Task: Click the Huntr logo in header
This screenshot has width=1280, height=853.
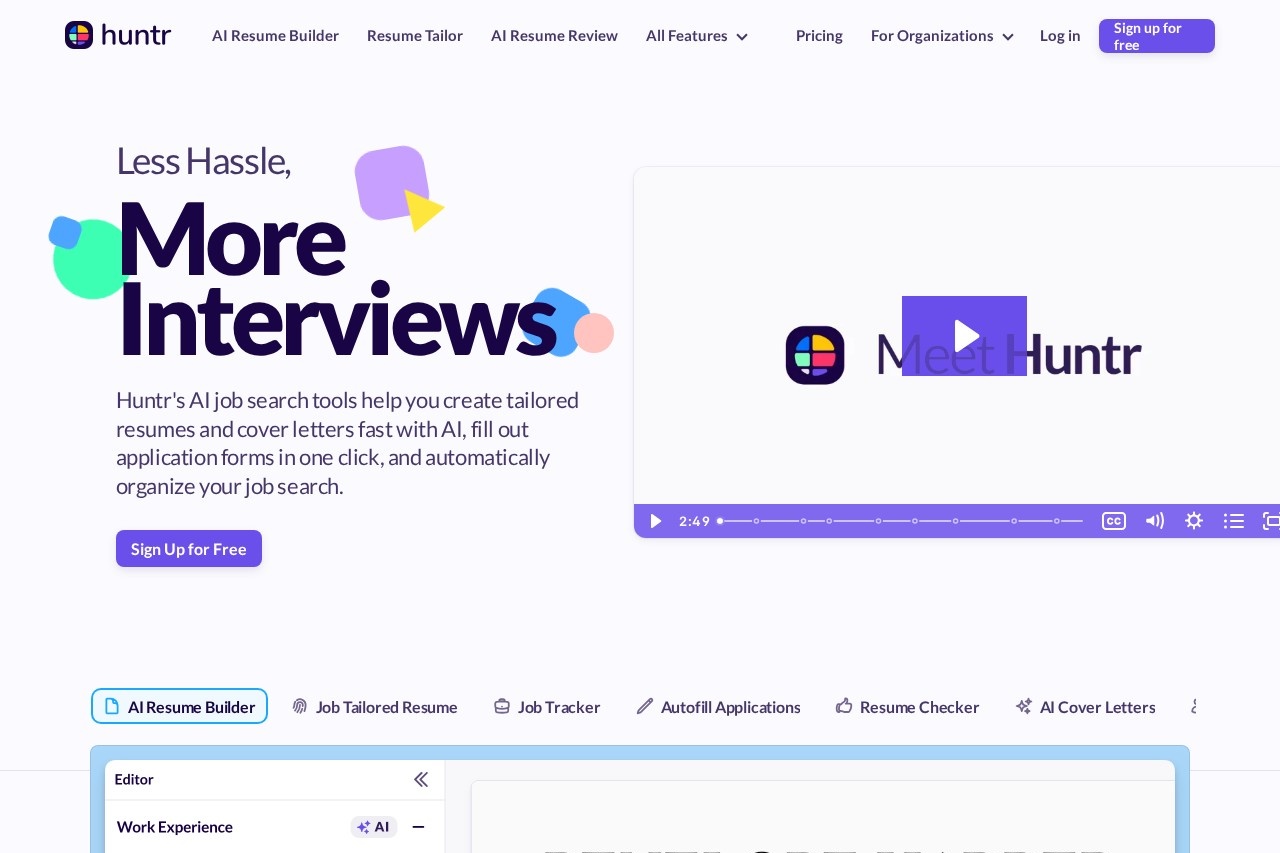Action: coord(118,35)
